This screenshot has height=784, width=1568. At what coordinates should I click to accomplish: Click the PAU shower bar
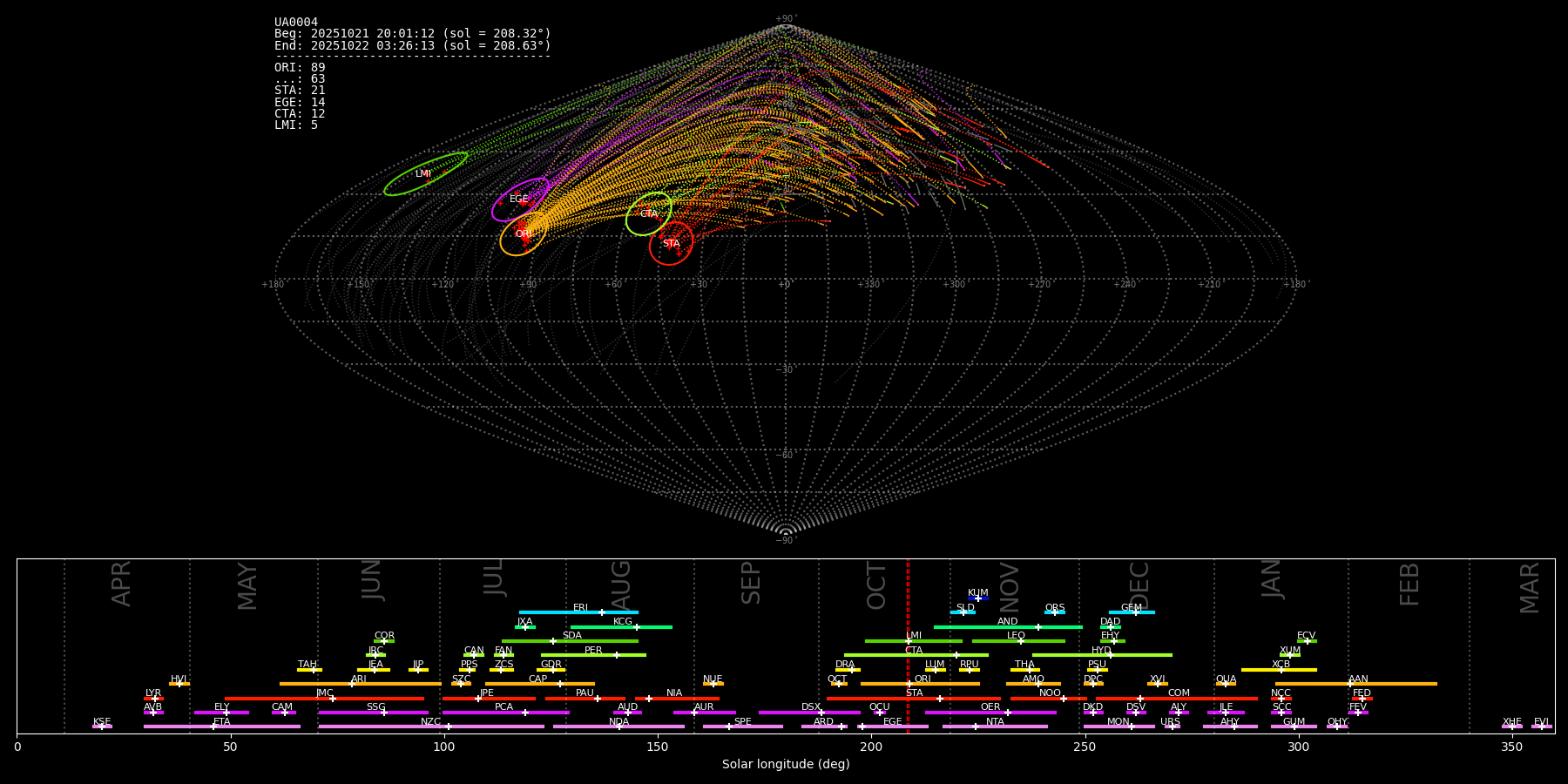(x=585, y=699)
